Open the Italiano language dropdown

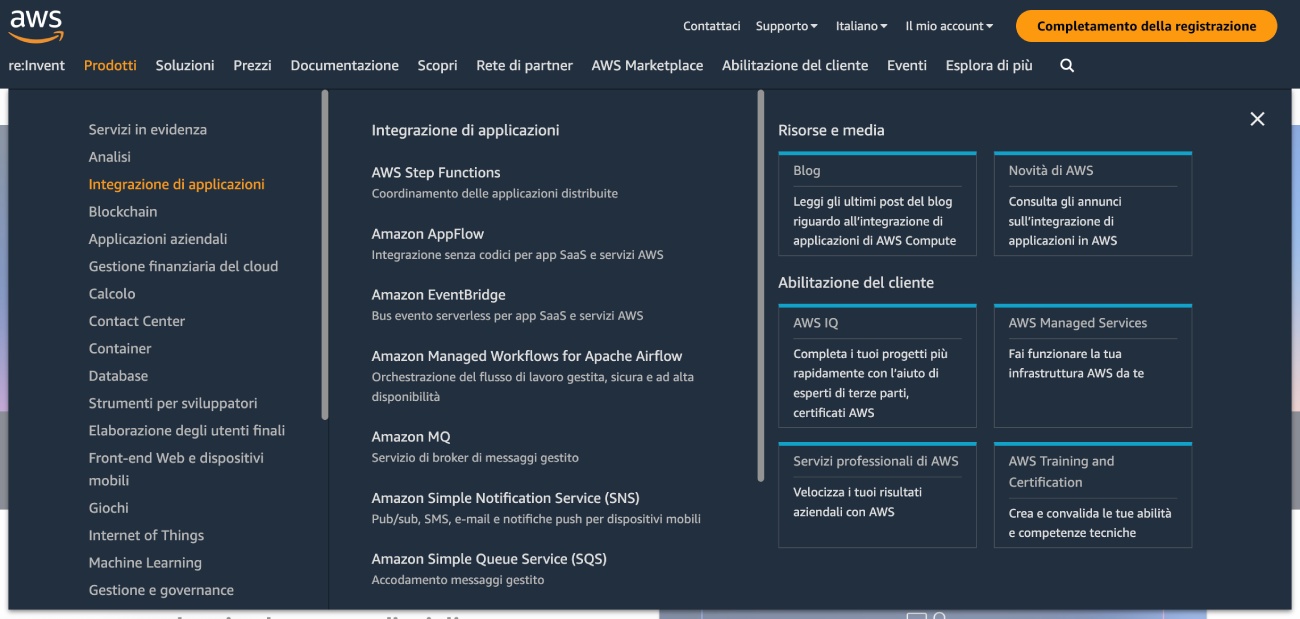(x=862, y=26)
